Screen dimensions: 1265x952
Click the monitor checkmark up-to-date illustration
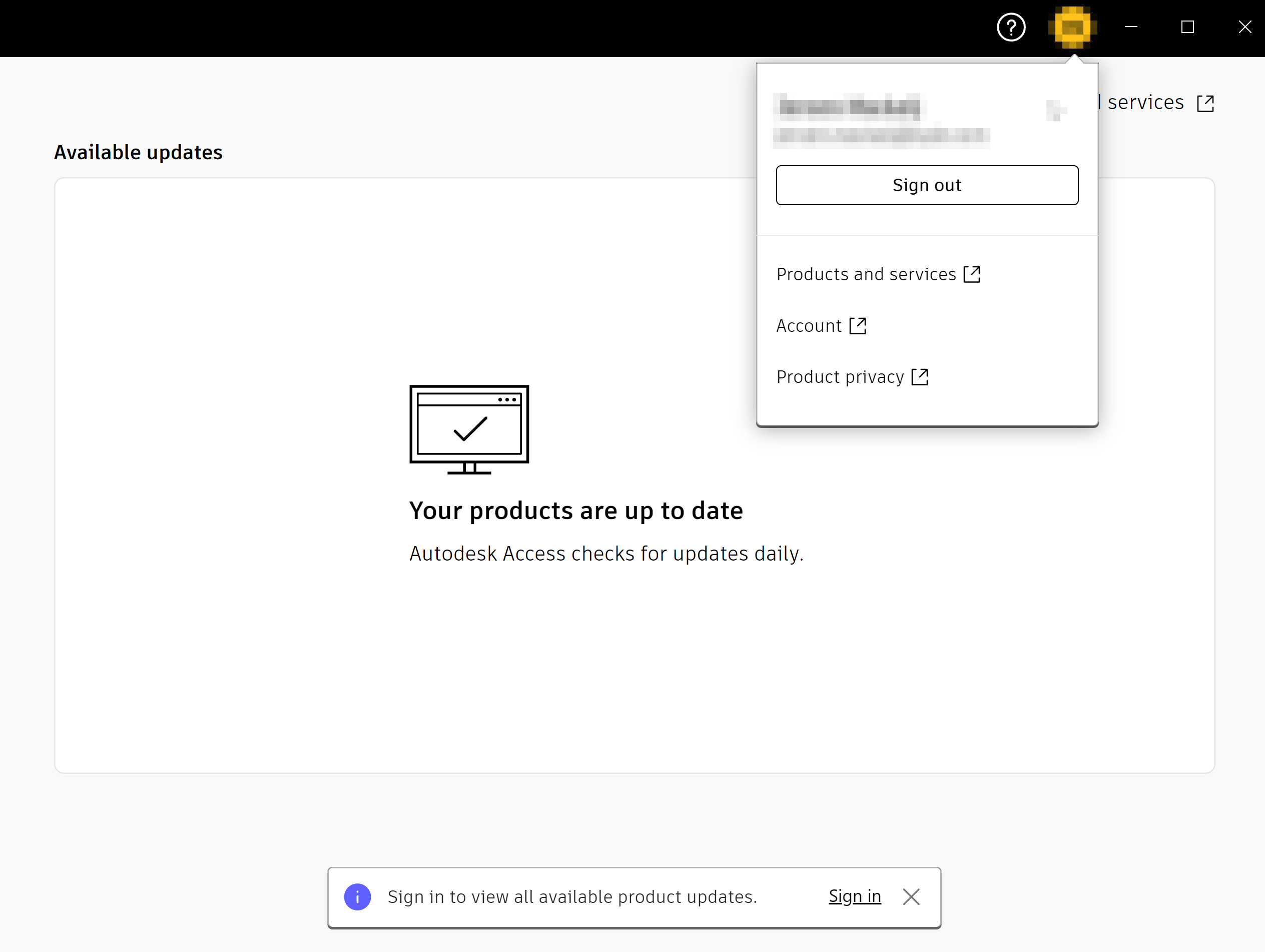coord(469,429)
